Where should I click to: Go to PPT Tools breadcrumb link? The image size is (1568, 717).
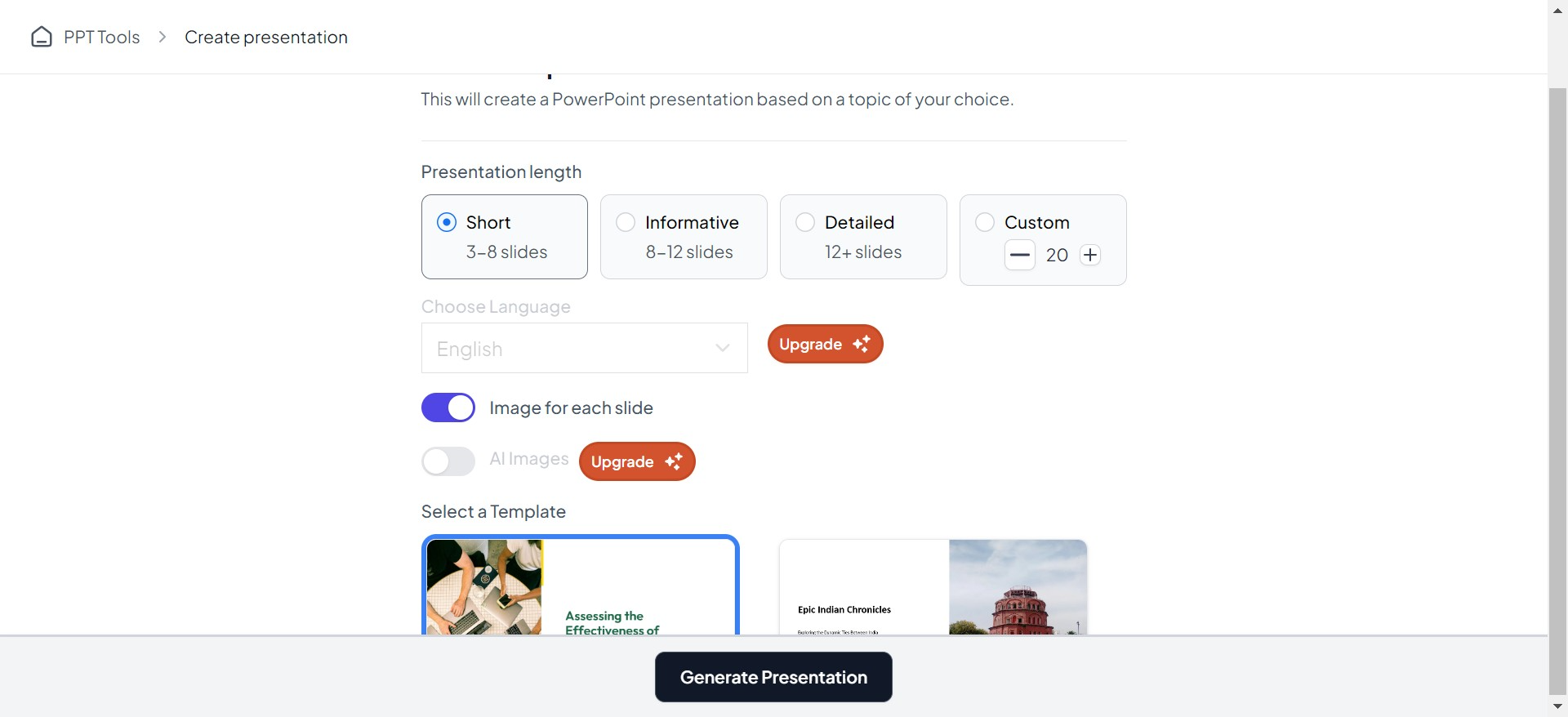(101, 38)
